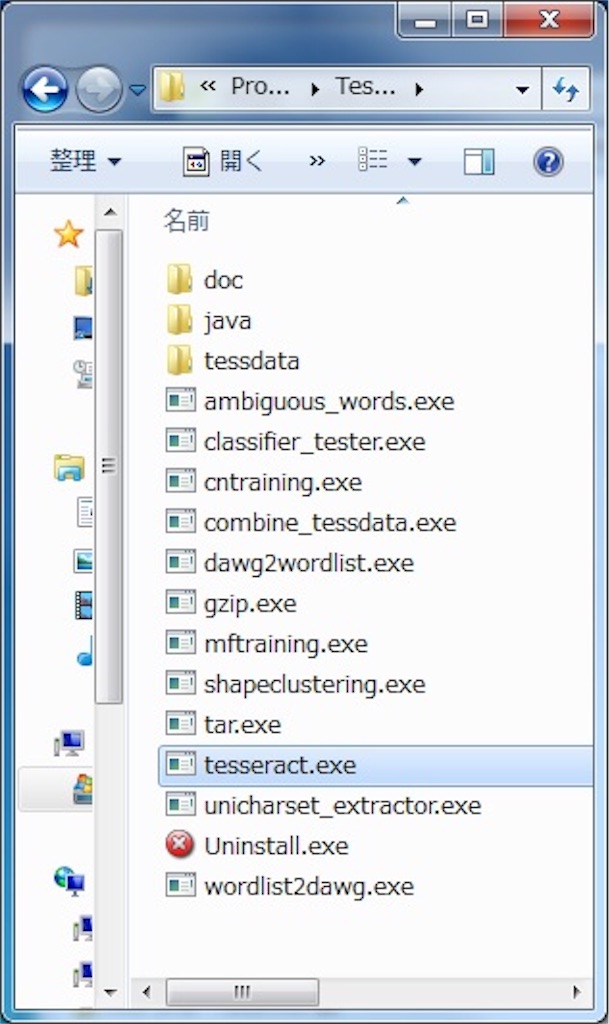Expand the arrow after Tes... breadcrumb

419,89
